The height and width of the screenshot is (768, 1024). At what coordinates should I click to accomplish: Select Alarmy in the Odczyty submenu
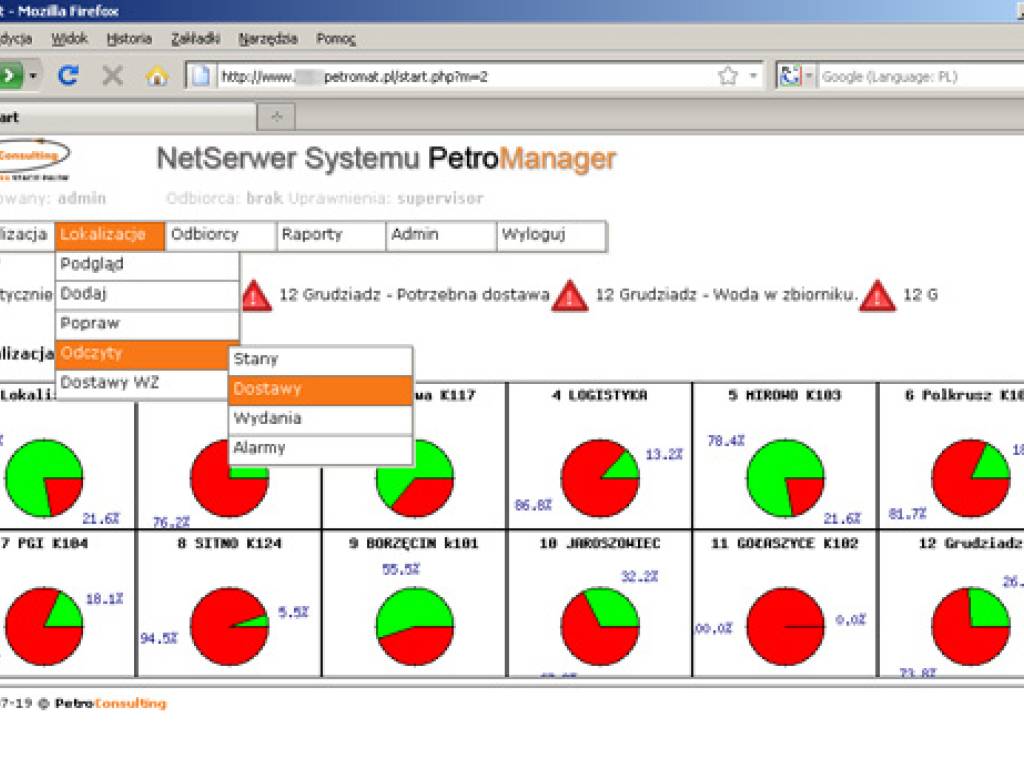(321, 449)
